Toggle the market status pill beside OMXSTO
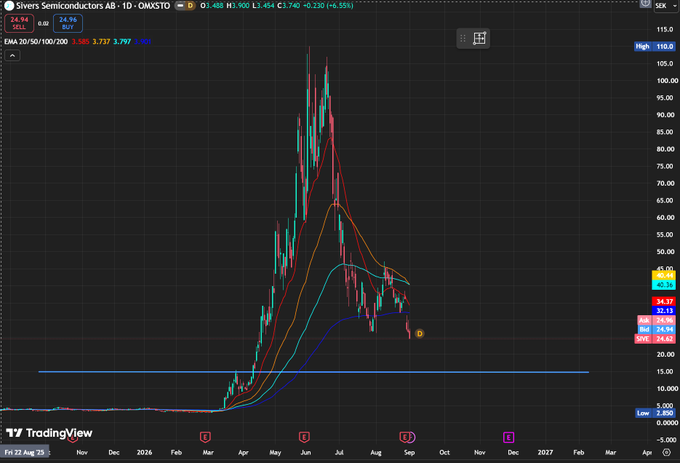 180,6
